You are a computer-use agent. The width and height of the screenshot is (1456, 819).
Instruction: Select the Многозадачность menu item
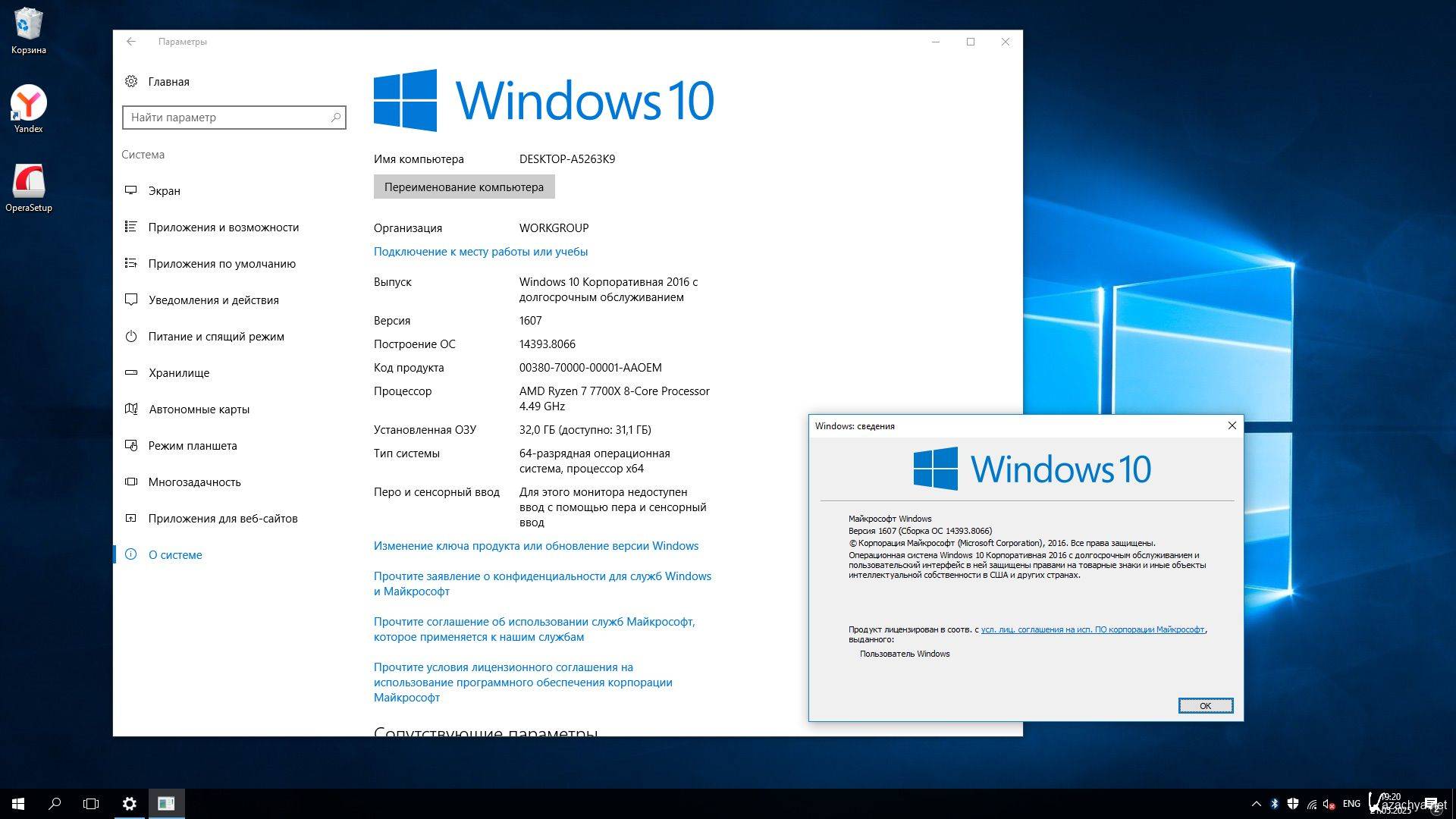[194, 482]
